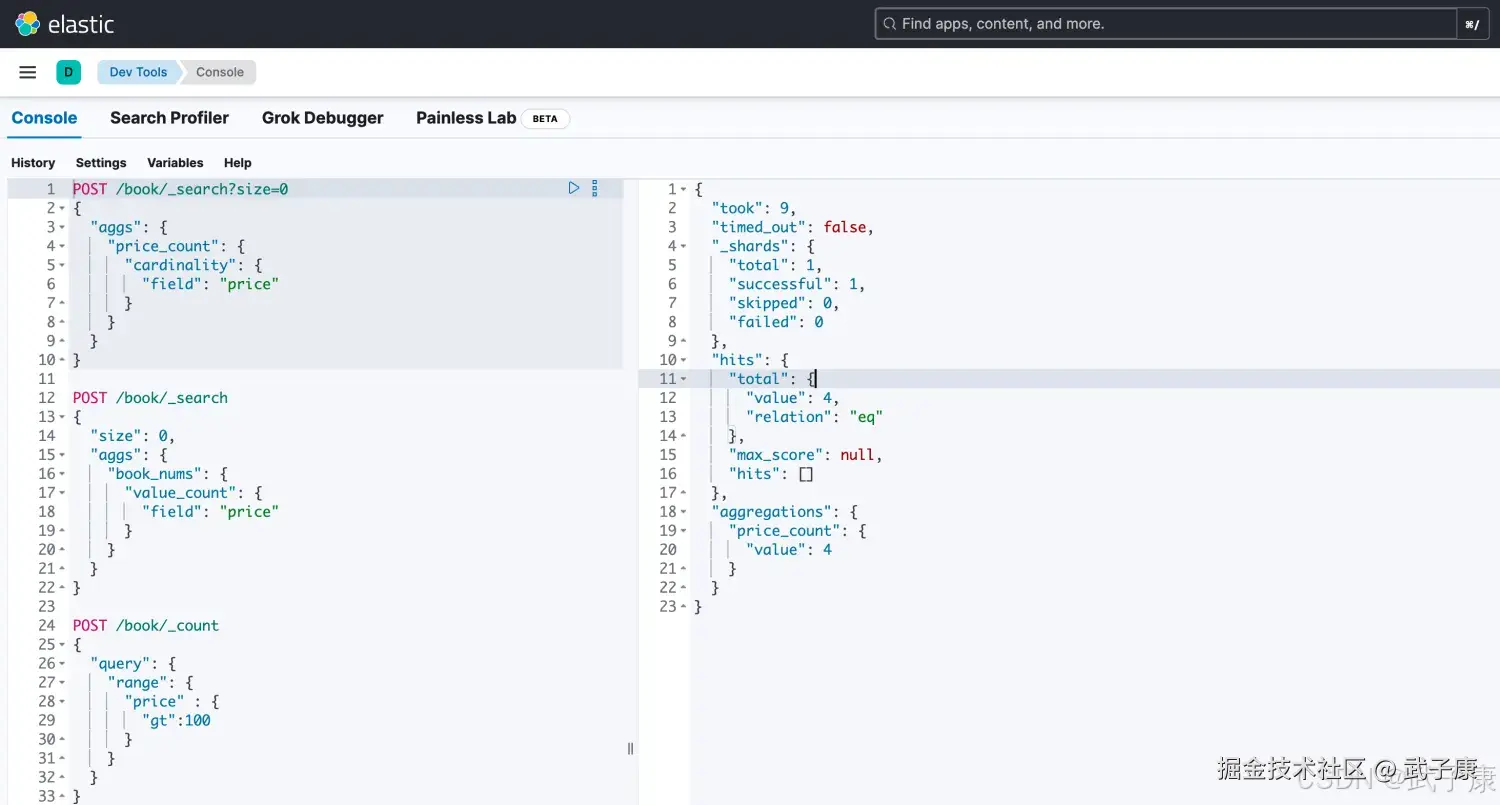Collapse "aggregations" on response line 18

coord(684,512)
